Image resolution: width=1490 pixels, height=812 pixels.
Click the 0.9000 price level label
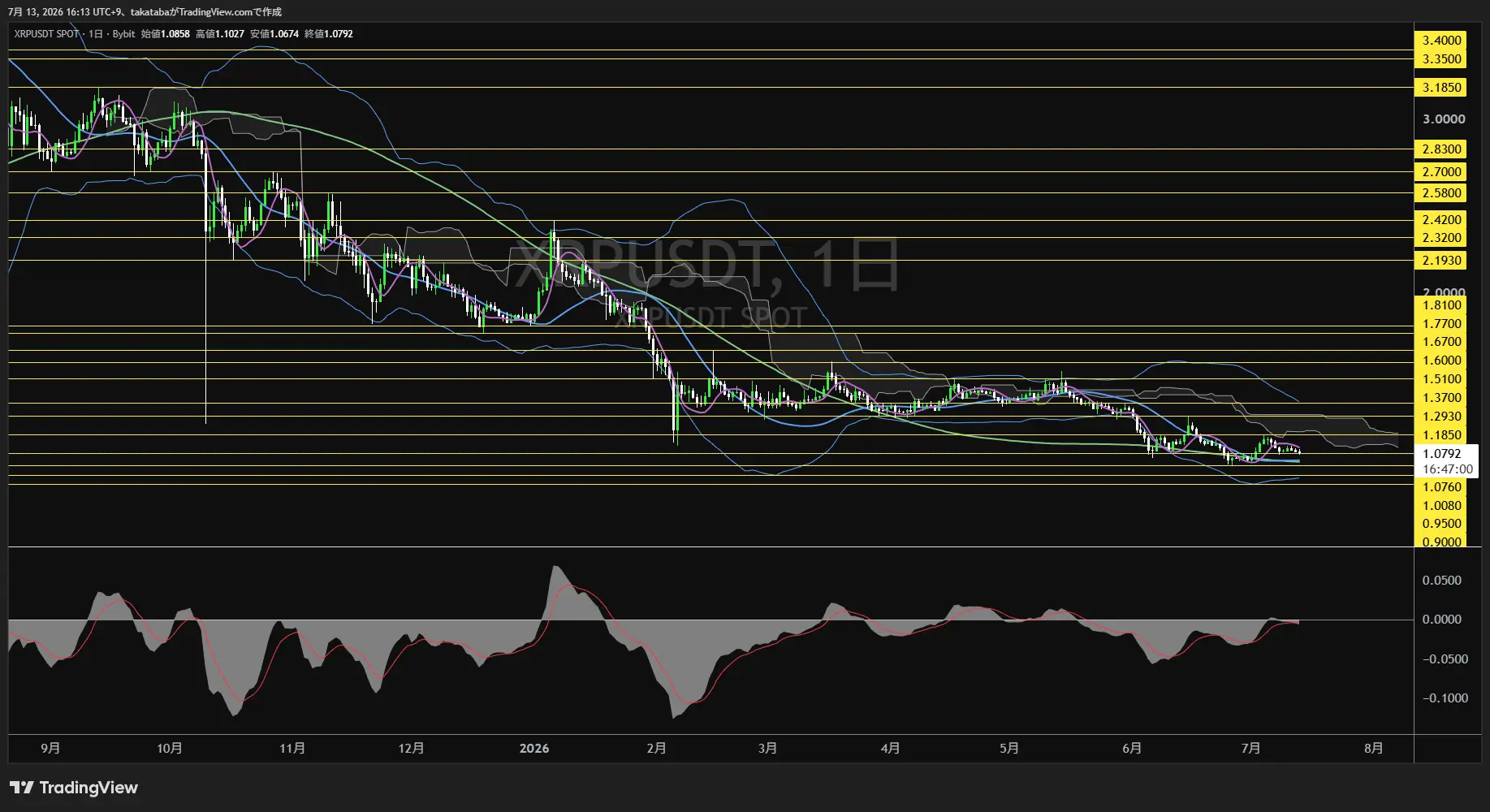pos(1442,542)
